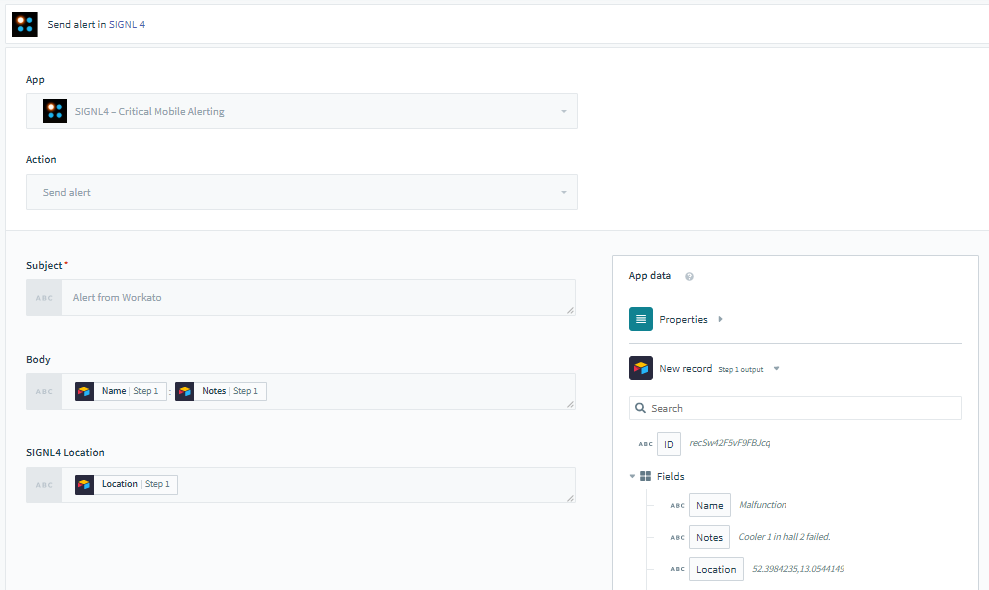Viewport: 989px width, 590px height.
Task: Click resize handle of SIGNL4 Location field
Action: coord(570,498)
